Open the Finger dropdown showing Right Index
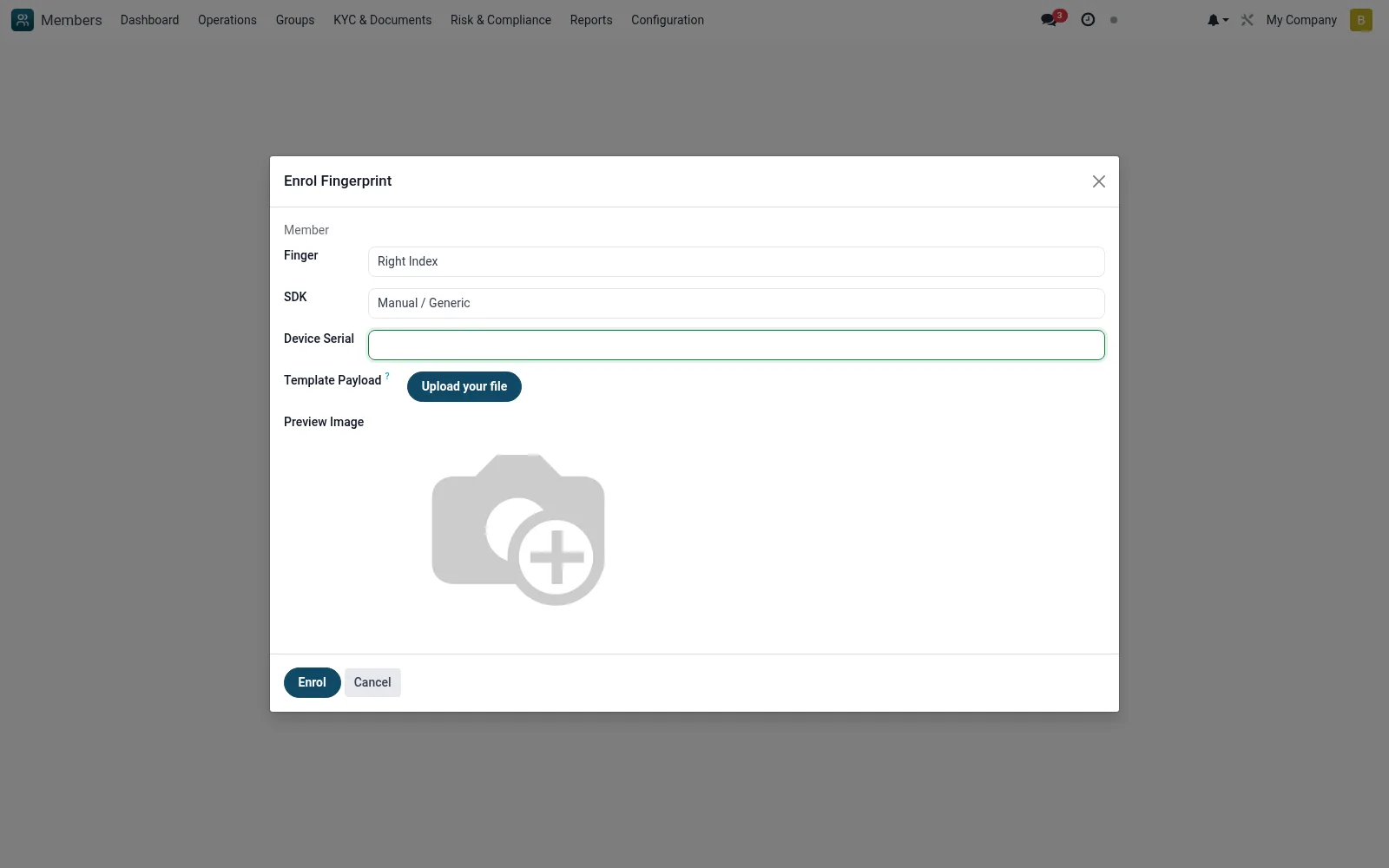The image size is (1389, 868). tap(736, 261)
